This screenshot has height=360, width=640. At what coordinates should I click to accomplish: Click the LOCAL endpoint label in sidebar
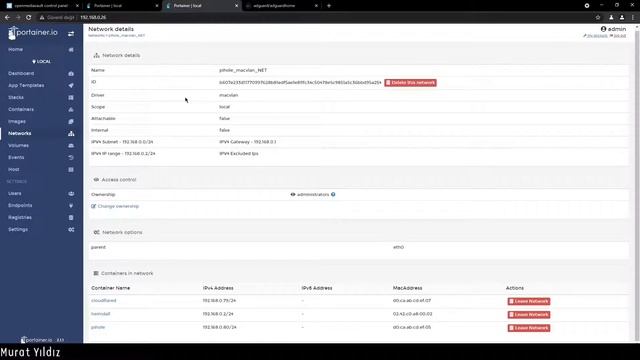pos(41,62)
